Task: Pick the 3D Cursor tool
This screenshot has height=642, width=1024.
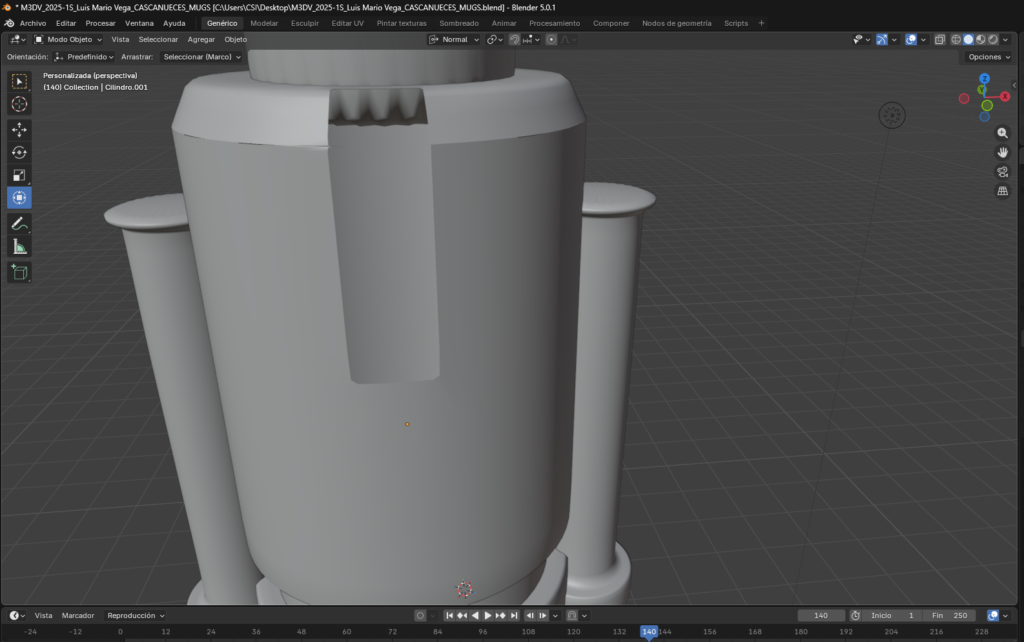Action: pyautogui.click(x=19, y=104)
